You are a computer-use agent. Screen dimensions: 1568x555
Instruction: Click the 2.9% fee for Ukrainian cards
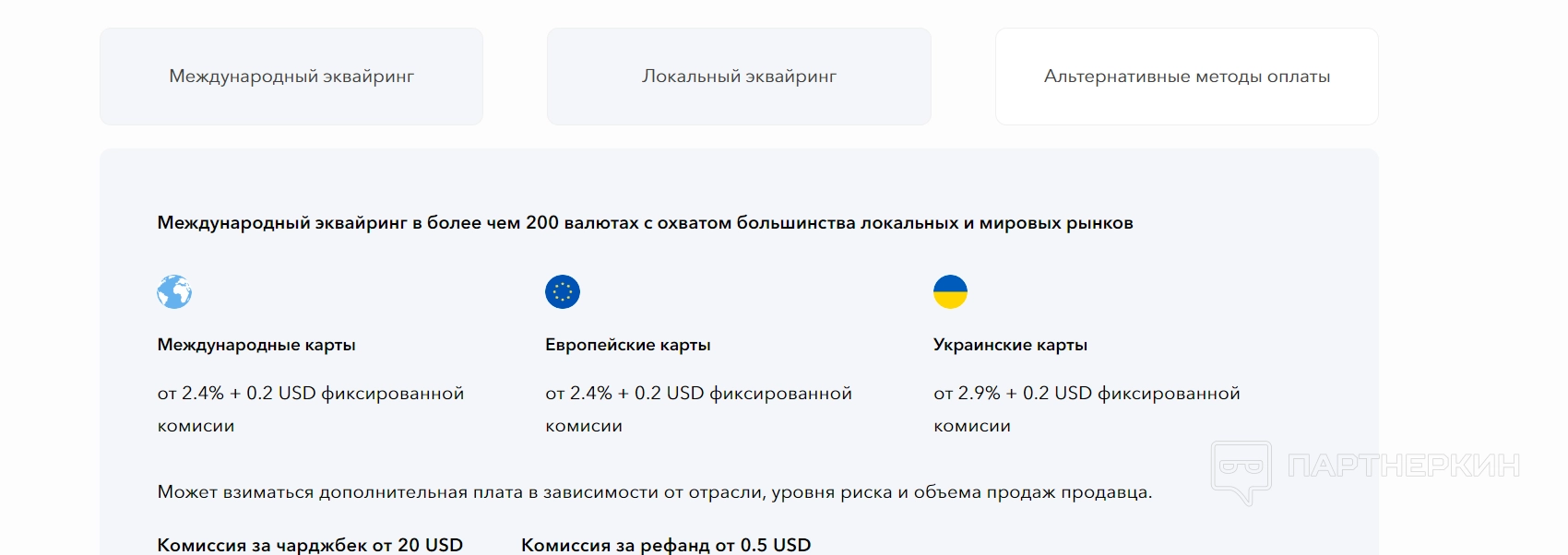tap(979, 394)
